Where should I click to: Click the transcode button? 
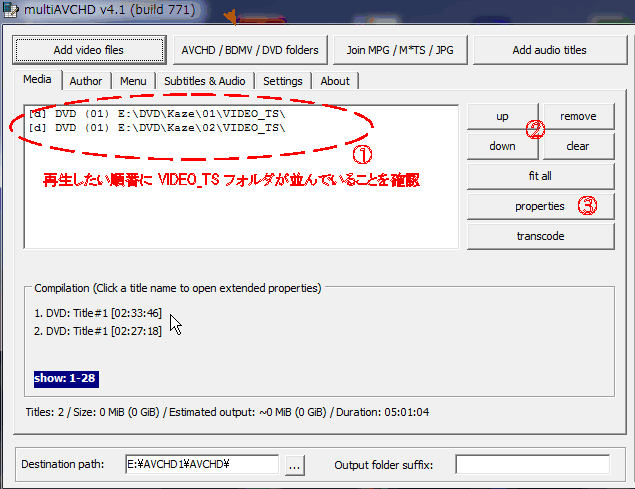coord(540,236)
